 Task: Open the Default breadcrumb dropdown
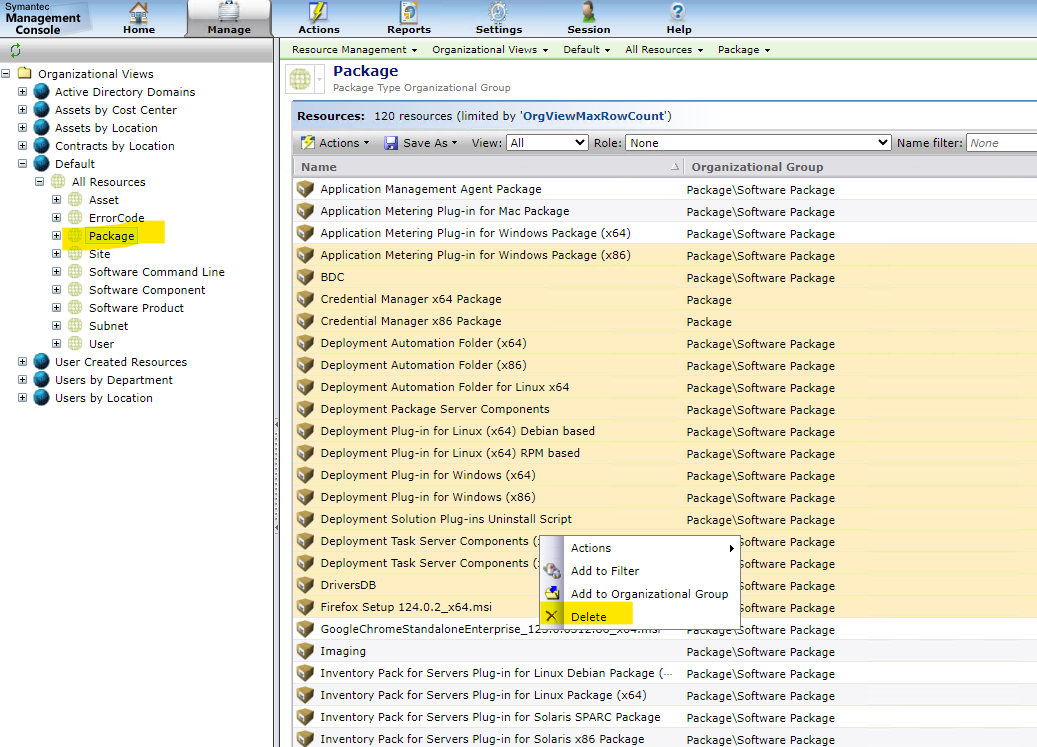(x=587, y=50)
